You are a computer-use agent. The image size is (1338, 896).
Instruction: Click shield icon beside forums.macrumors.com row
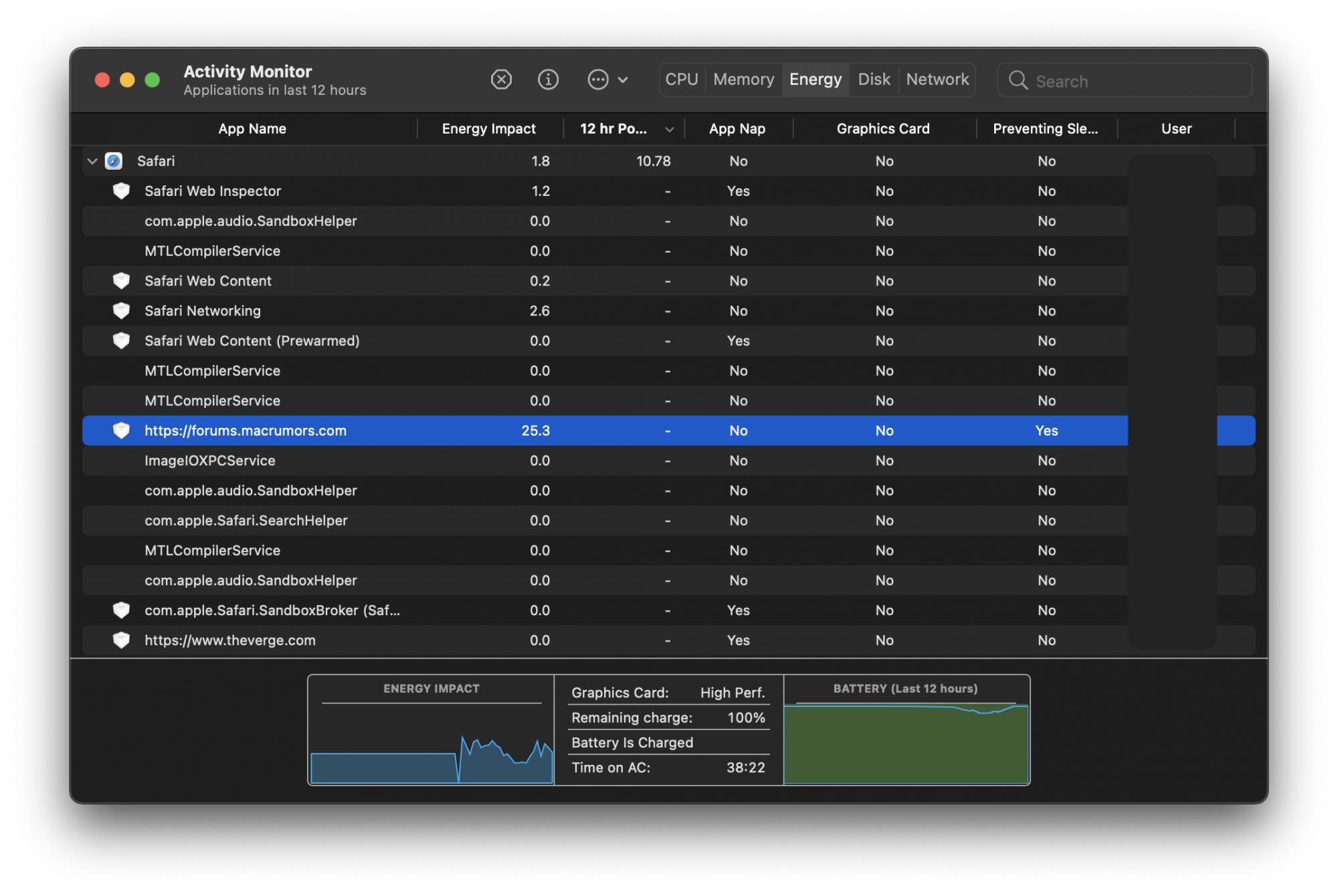coord(121,431)
